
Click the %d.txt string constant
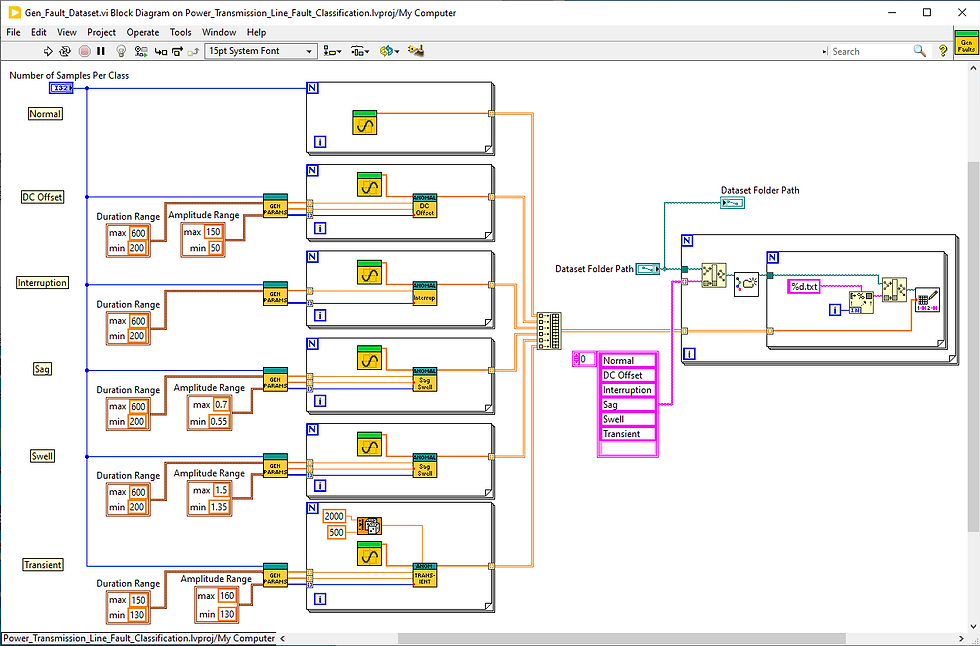pos(804,287)
